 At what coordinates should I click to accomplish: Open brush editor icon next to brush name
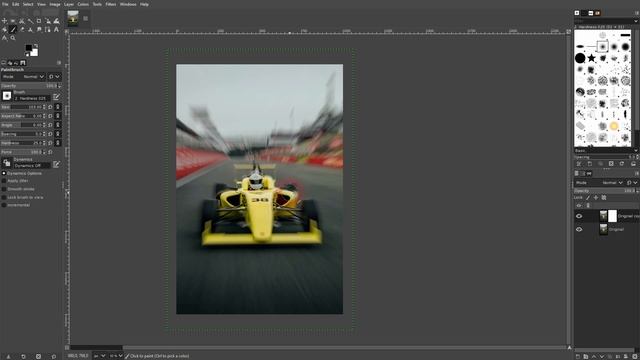point(56,97)
